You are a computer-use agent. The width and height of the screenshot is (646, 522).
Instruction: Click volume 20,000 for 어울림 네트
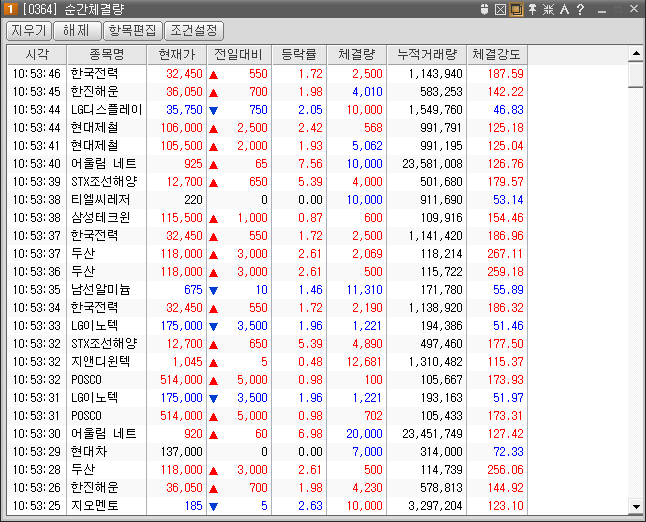click(x=365, y=434)
